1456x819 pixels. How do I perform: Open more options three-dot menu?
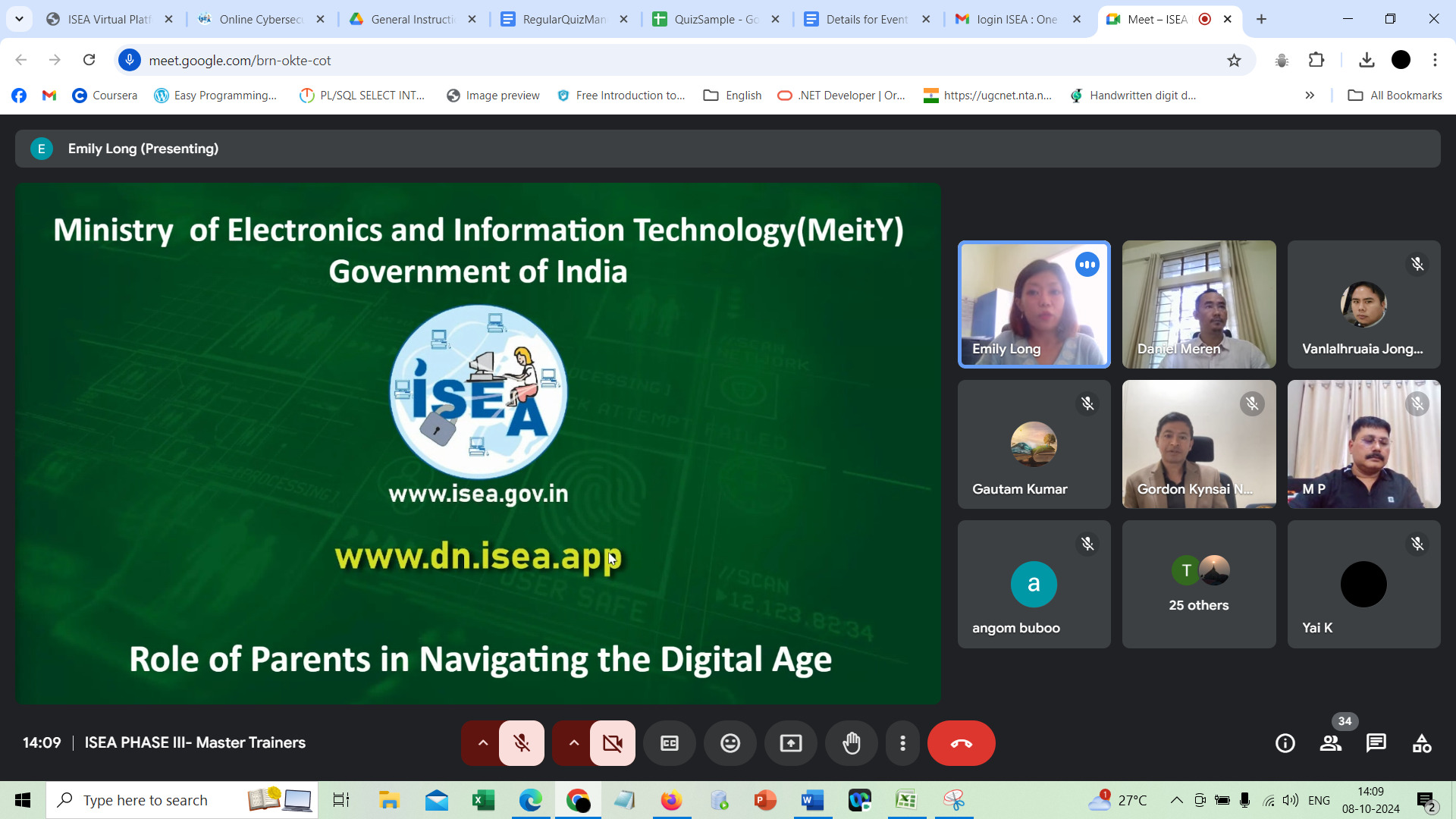902,743
